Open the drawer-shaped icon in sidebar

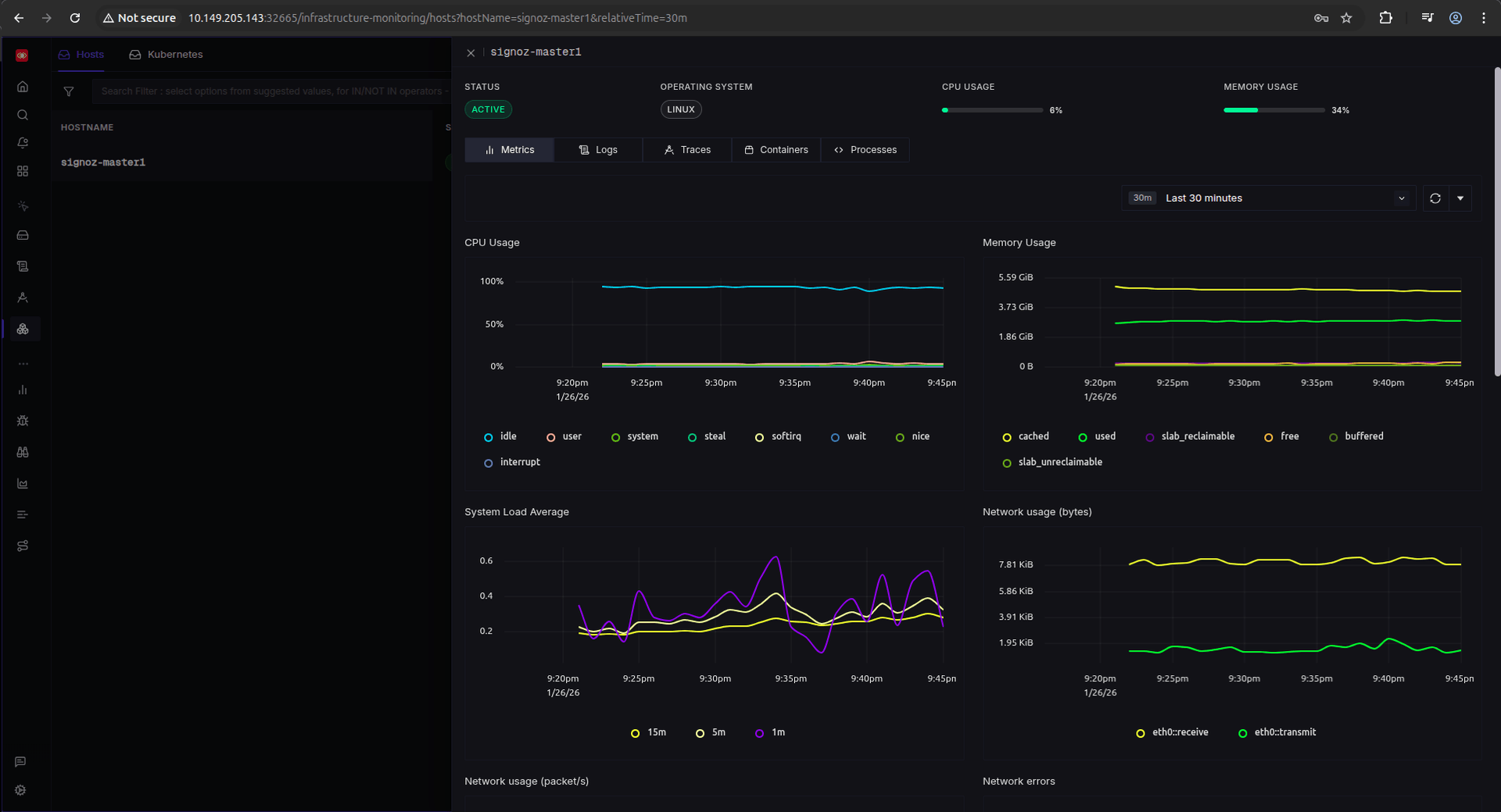coord(23,235)
